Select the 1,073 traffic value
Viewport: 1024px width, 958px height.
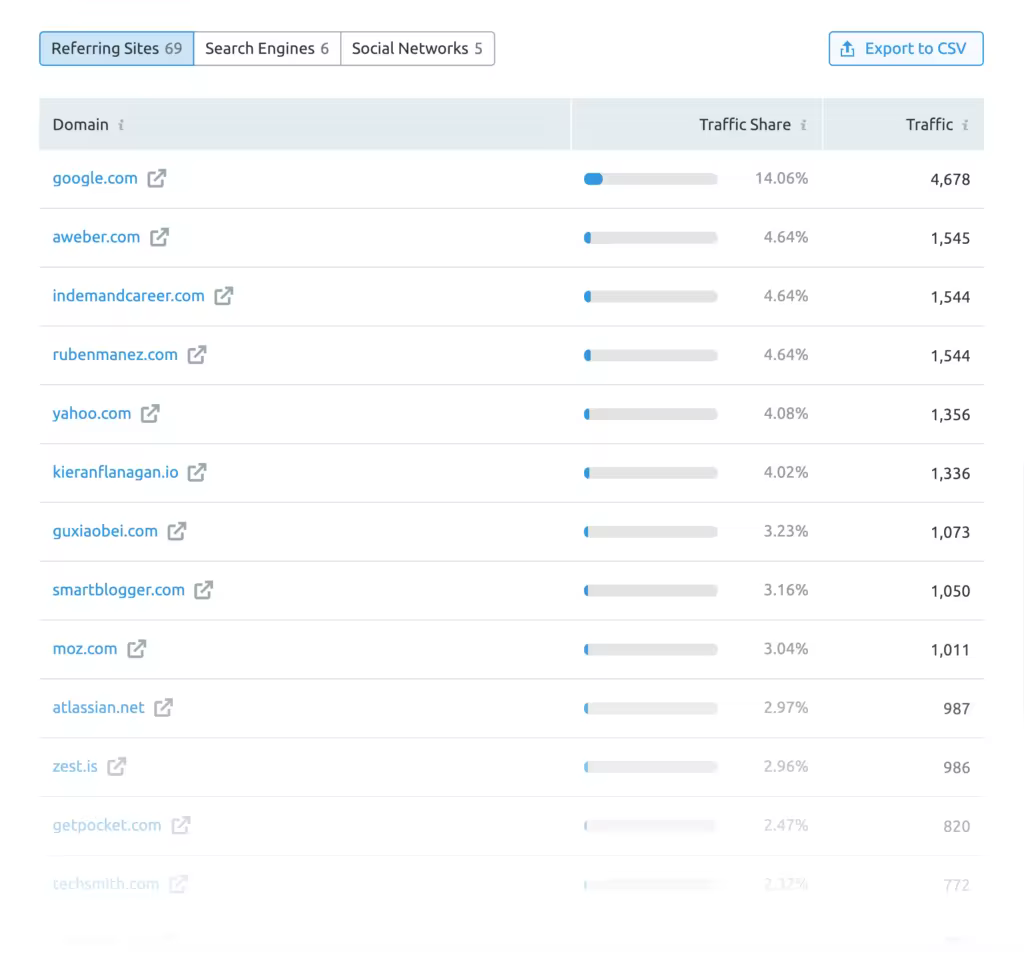[x=950, y=532]
